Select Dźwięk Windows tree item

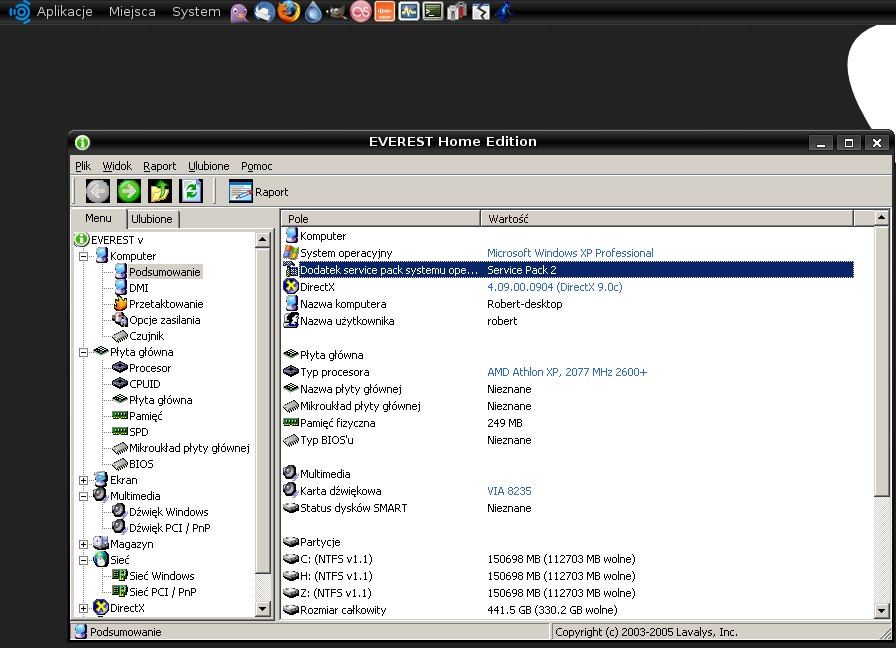pos(161,512)
